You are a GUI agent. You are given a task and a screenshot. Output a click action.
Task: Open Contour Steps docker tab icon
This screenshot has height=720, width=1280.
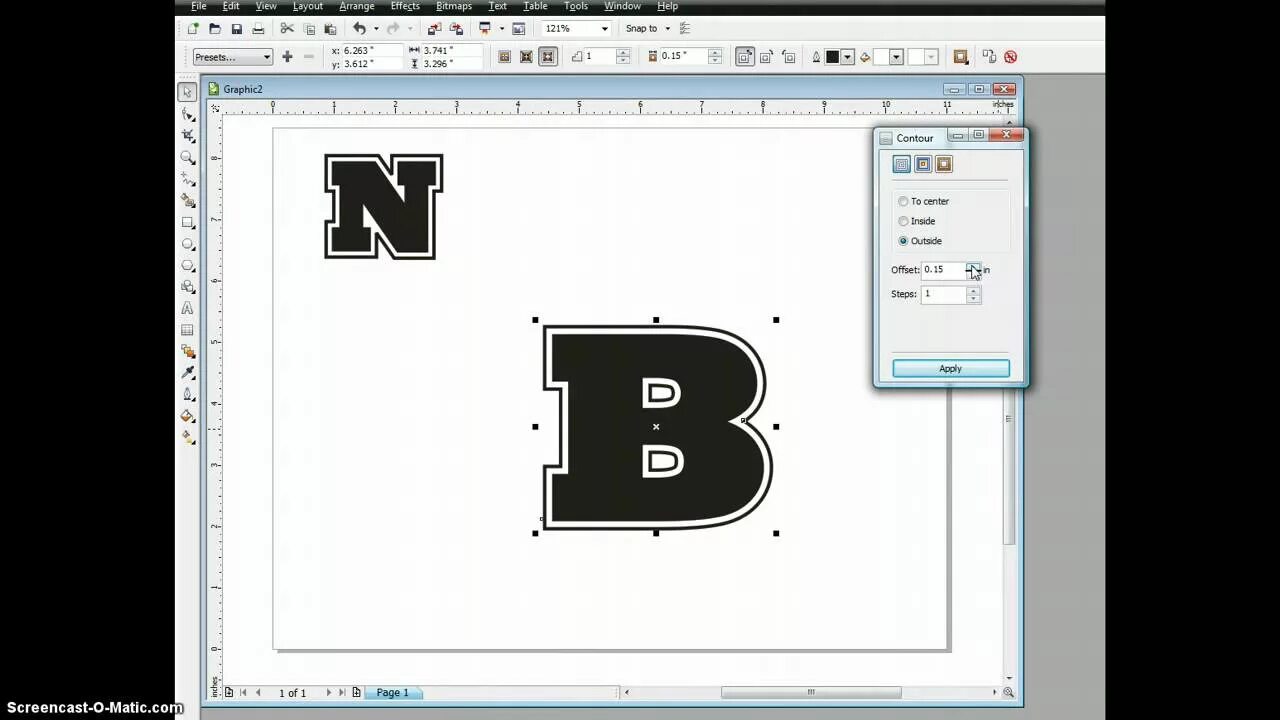[901, 164]
